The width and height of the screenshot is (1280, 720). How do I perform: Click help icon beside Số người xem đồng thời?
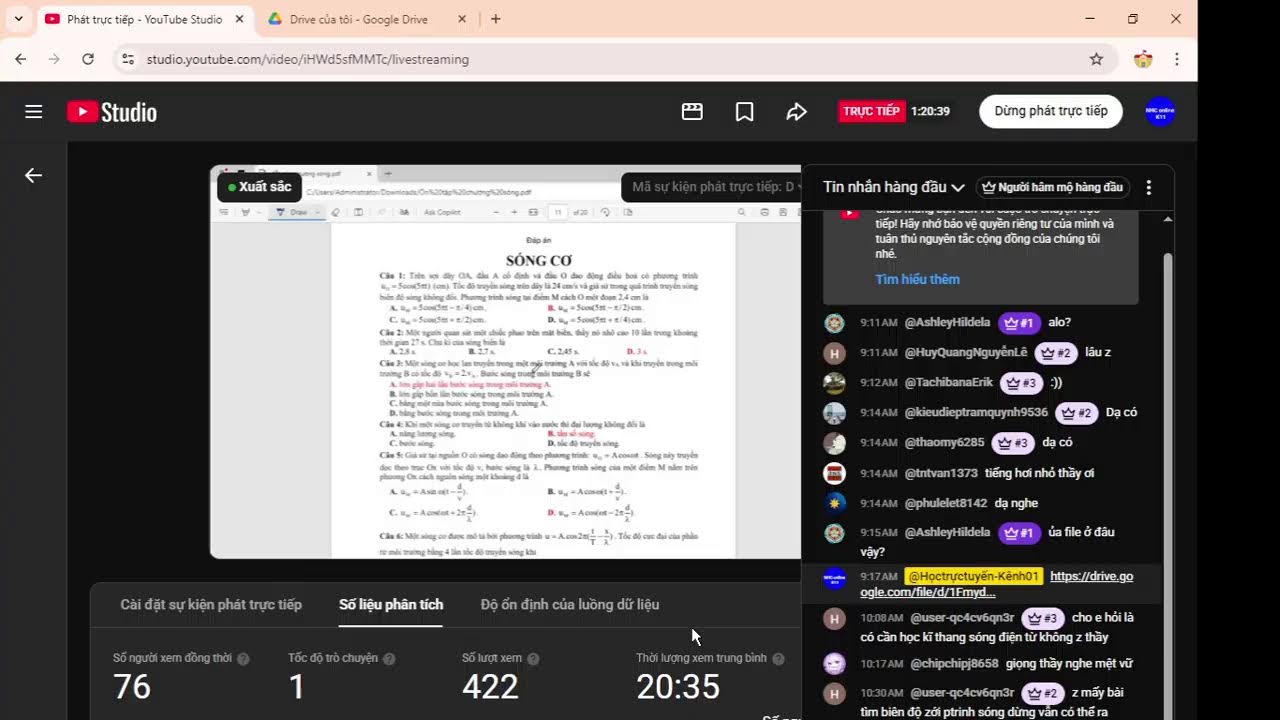click(243, 659)
